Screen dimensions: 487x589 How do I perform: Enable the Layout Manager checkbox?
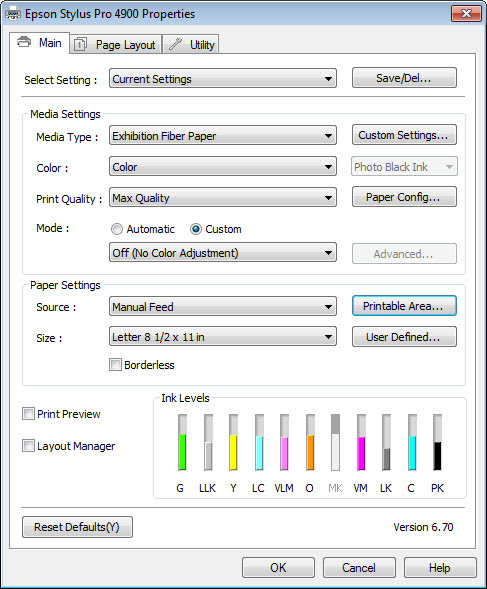pyautogui.click(x=29, y=446)
